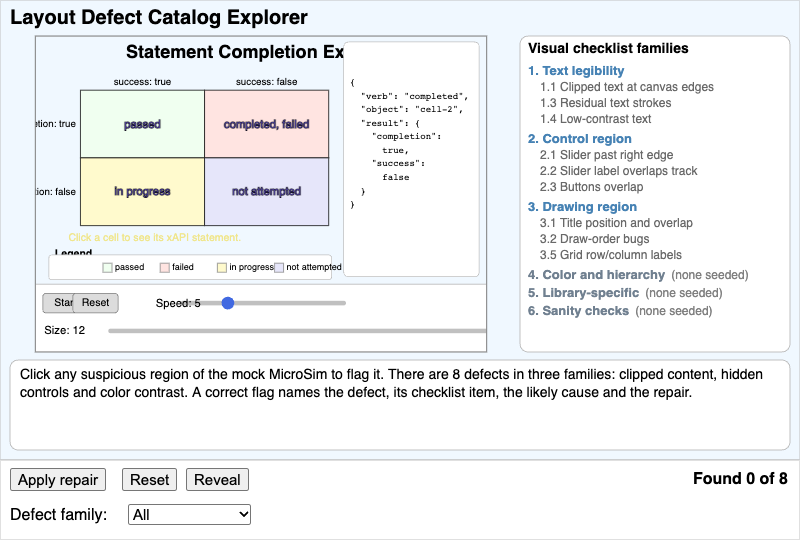The width and height of the screenshot is (800, 542).
Task: Click '6. Sanity checks' heading
Action: [578, 311]
